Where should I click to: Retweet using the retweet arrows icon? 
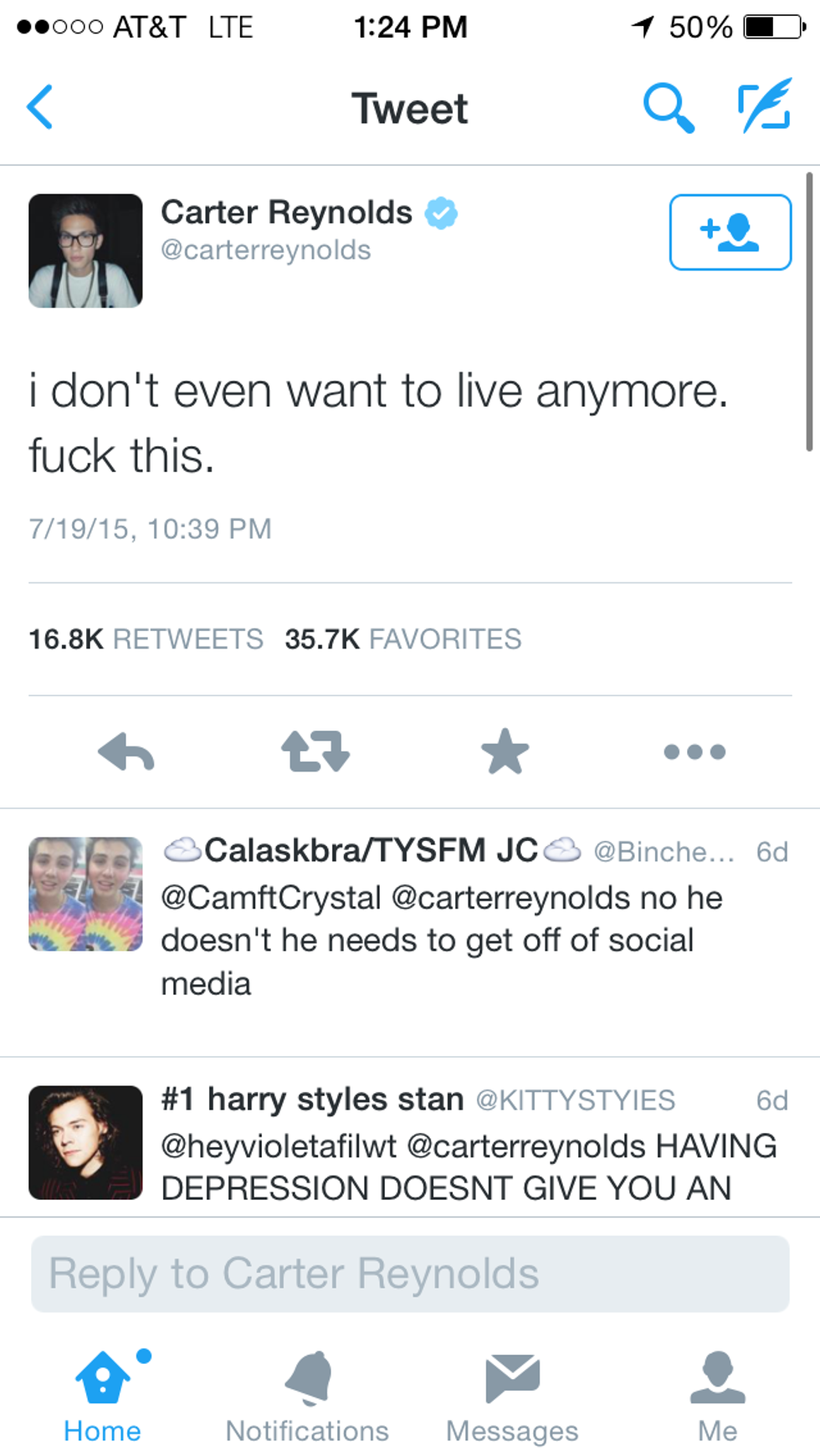pos(315,751)
